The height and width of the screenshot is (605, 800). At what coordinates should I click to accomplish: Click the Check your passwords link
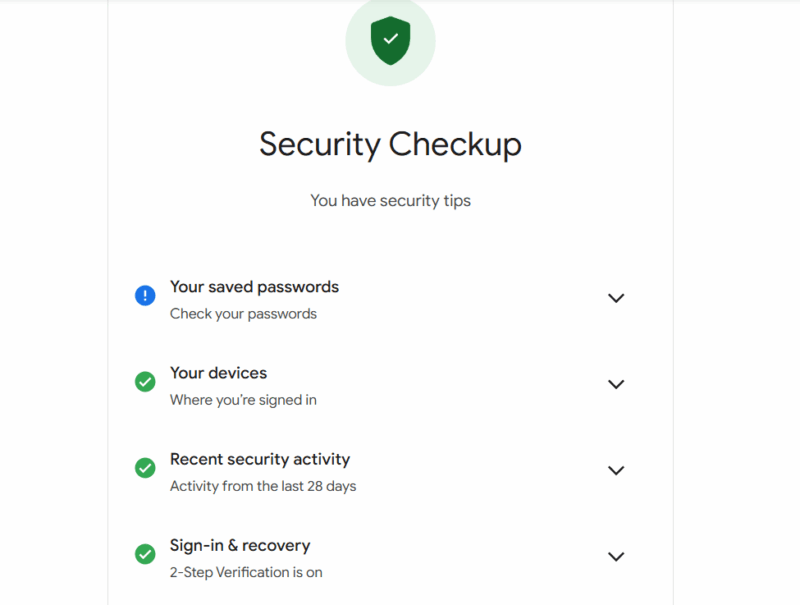(x=243, y=313)
